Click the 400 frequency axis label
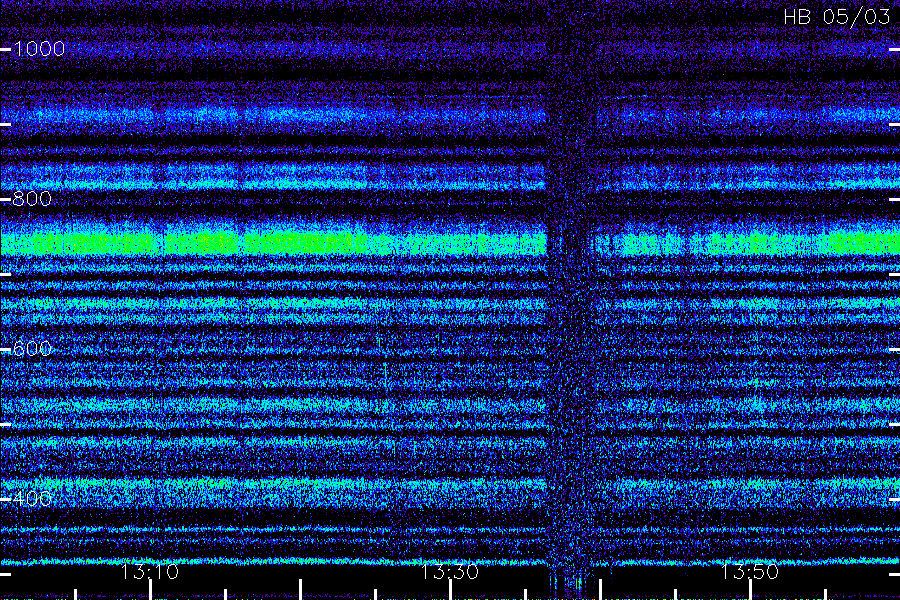This screenshot has width=900, height=600. click(x=32, y=498)
